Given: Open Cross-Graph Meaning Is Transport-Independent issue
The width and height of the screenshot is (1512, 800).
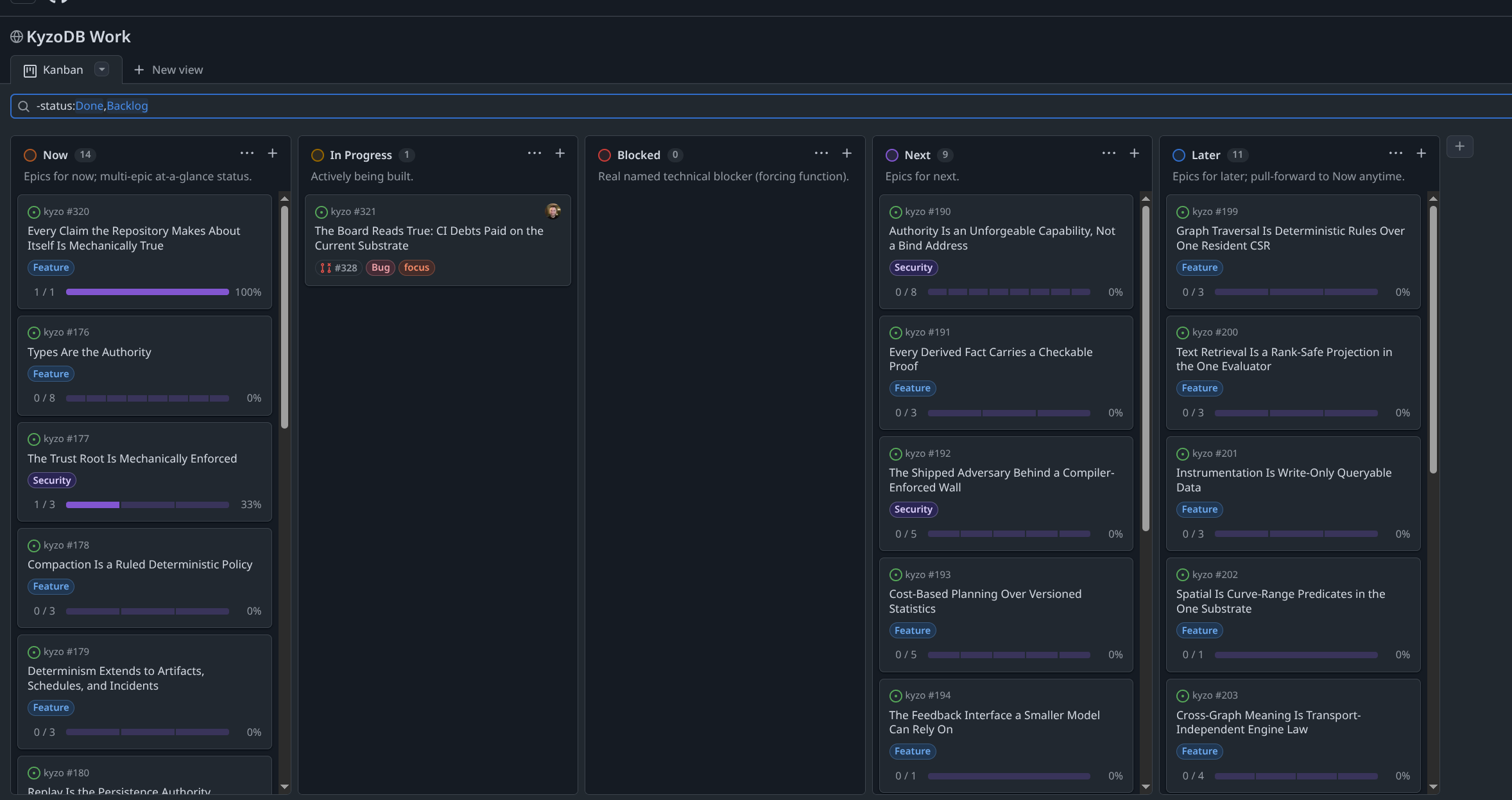Looking at the screenshot, I should 1268,722.
